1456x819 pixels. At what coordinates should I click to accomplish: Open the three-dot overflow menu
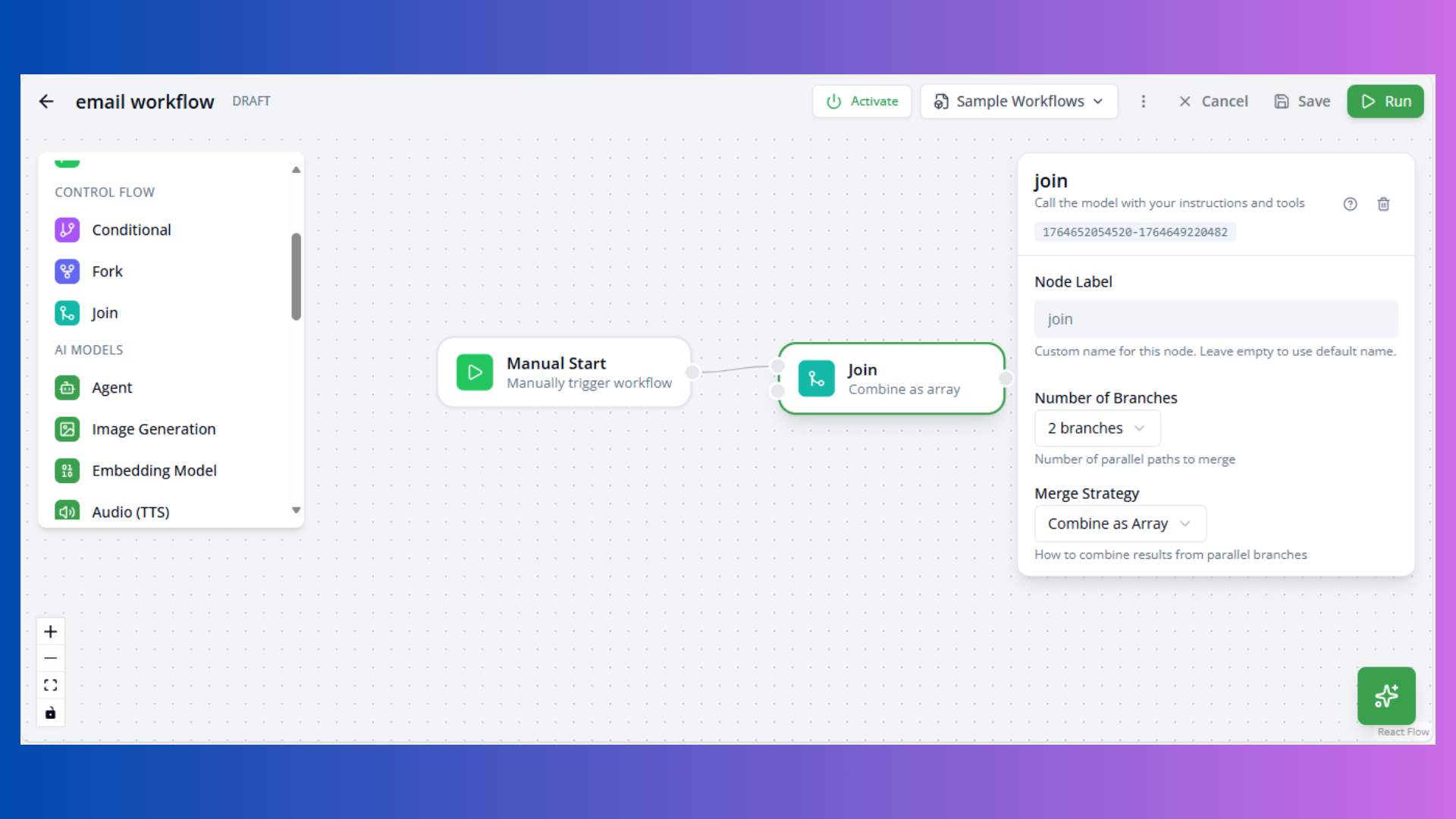pos(1144,101)
